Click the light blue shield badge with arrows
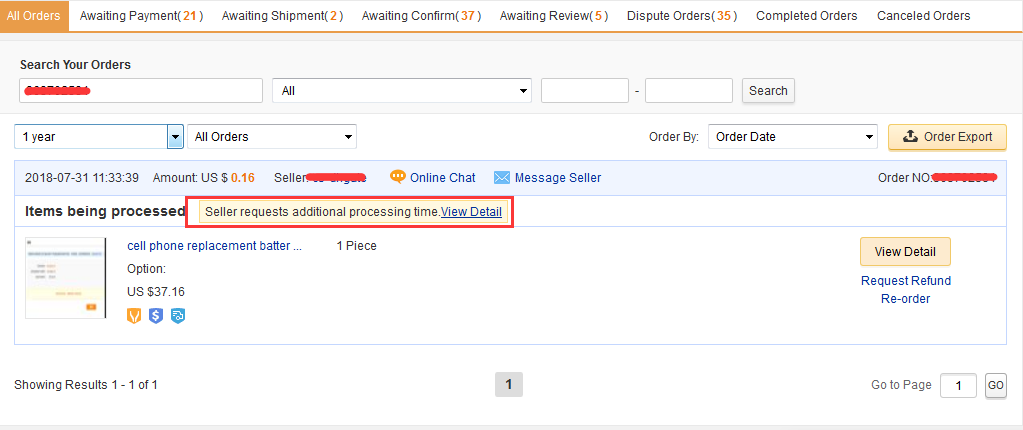Image resolution: width=1023 pixels, height=430 pixels. (x=177, y=316)
